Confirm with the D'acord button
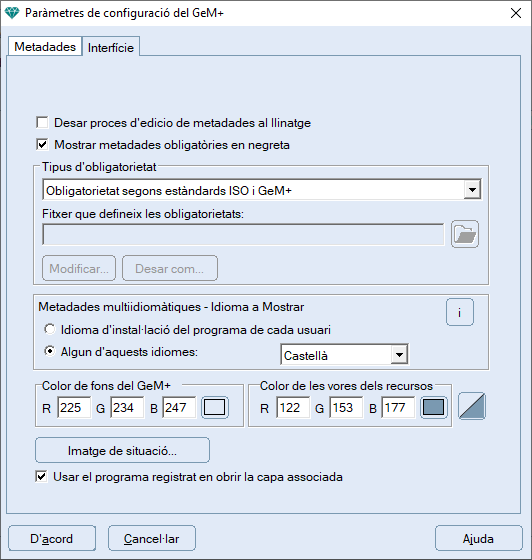532x560 pixels. [52, 538]
